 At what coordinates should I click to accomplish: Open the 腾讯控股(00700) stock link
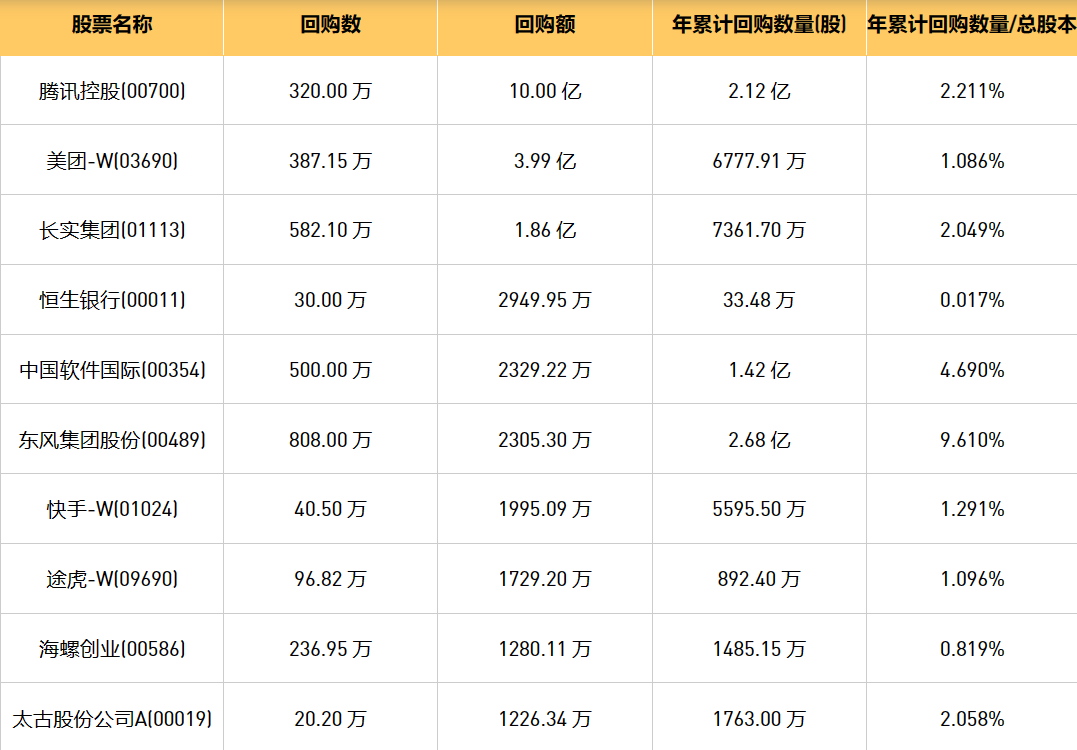click(x=112, y=91)
